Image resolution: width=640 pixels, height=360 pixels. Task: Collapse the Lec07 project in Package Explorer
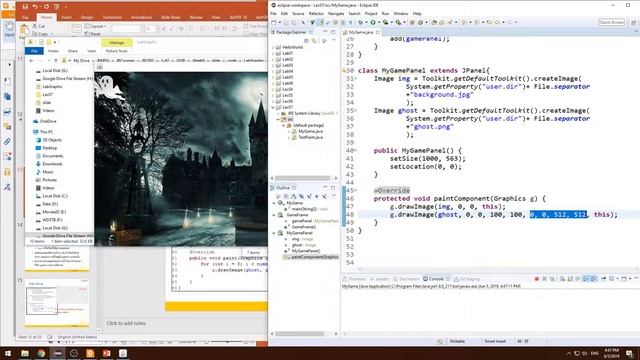click(273, 107)
